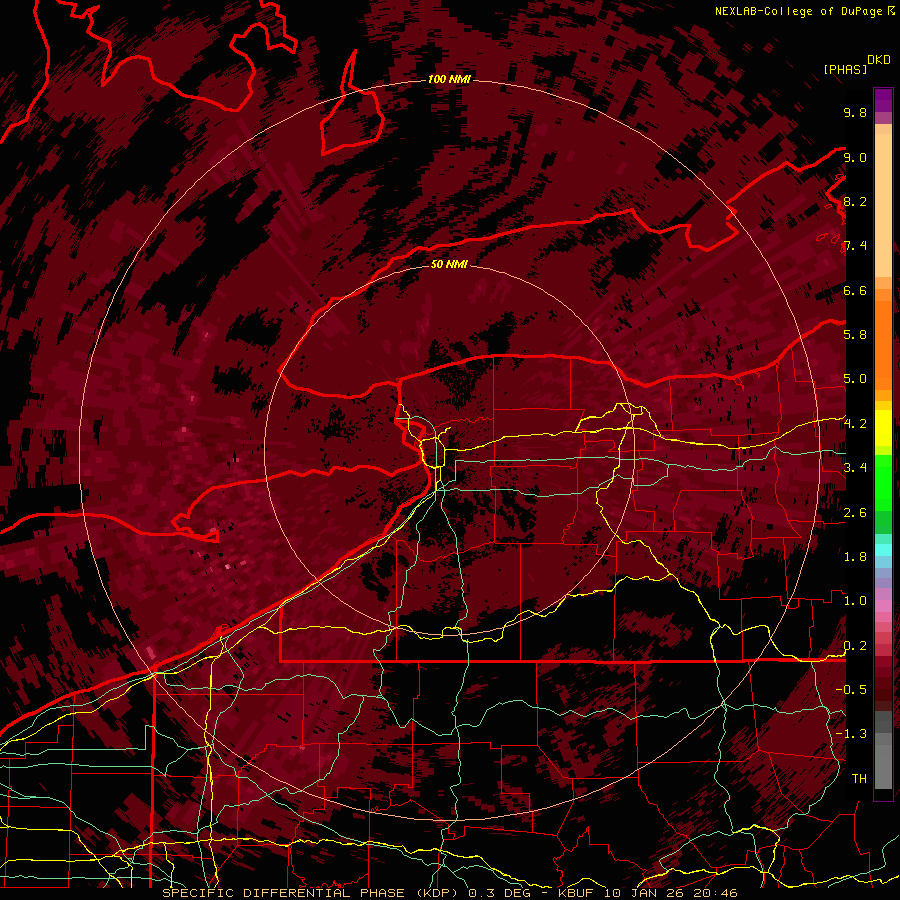
Task: Click the NEXLAB-College of DuPage credit text
Action: (x=798, y=11)
